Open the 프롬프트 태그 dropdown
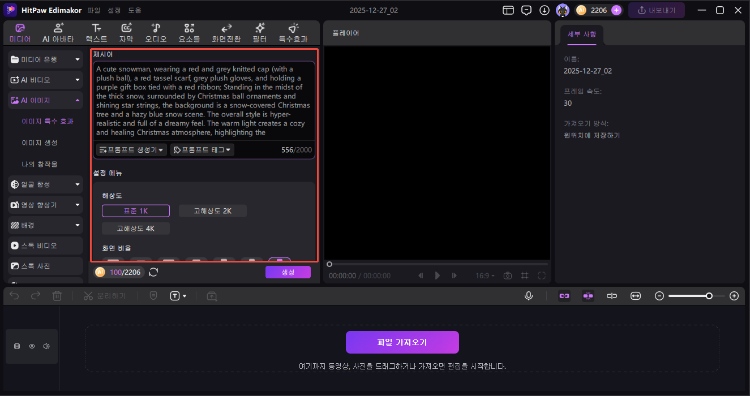The image size is (750, 396). 202,150
